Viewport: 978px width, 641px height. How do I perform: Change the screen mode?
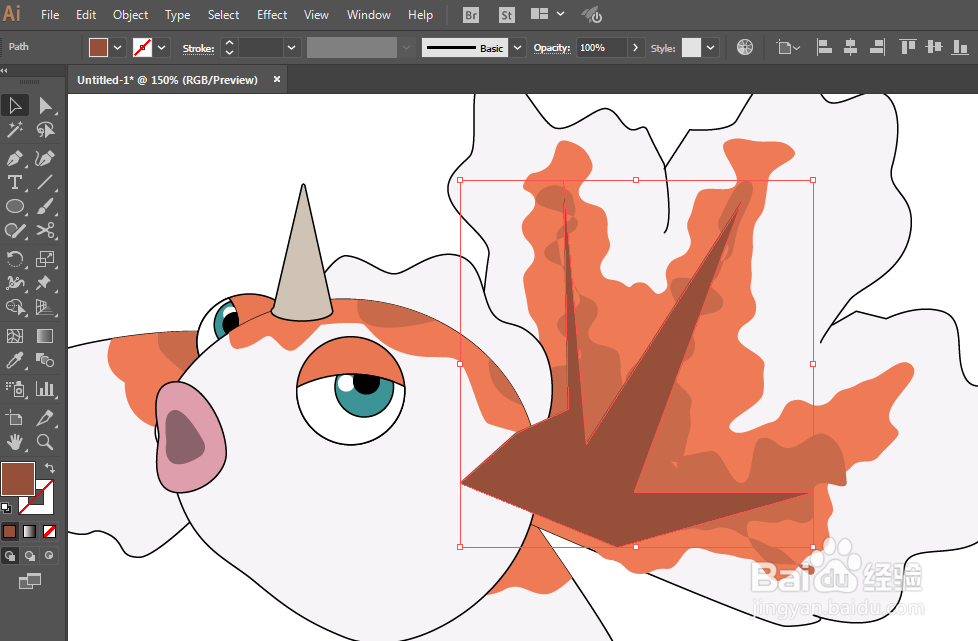click(x=29, y=581)
